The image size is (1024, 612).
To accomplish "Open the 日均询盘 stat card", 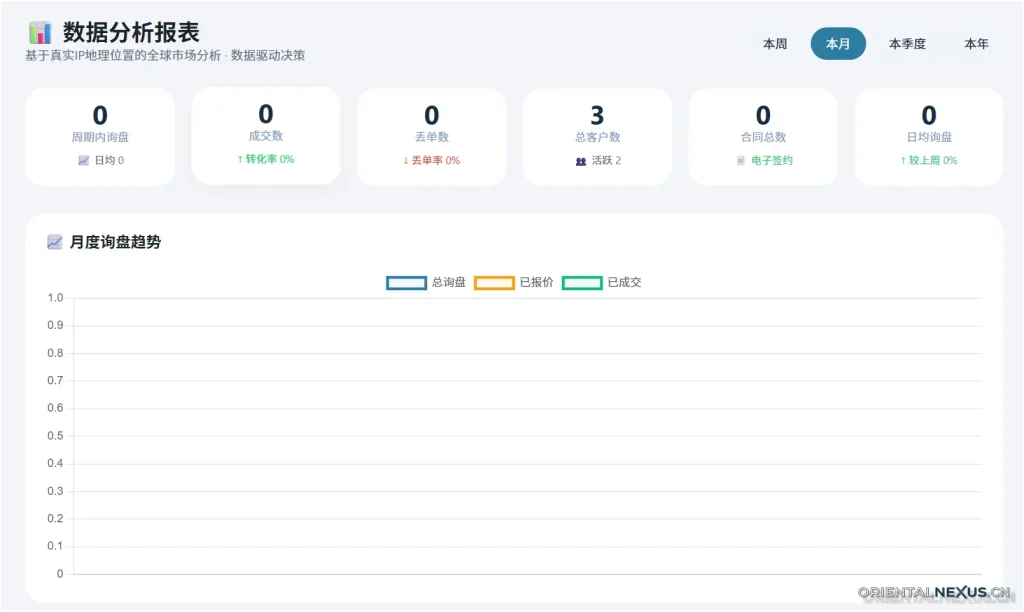I will point(929,137).
